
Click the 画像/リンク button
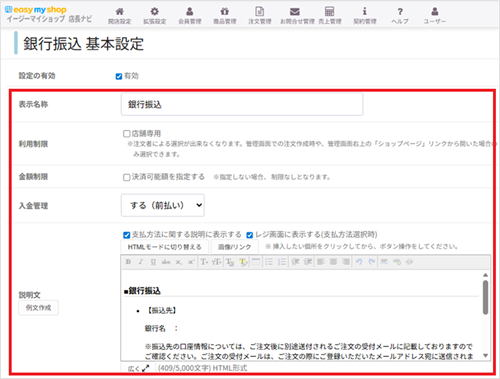tap(235, 247)
